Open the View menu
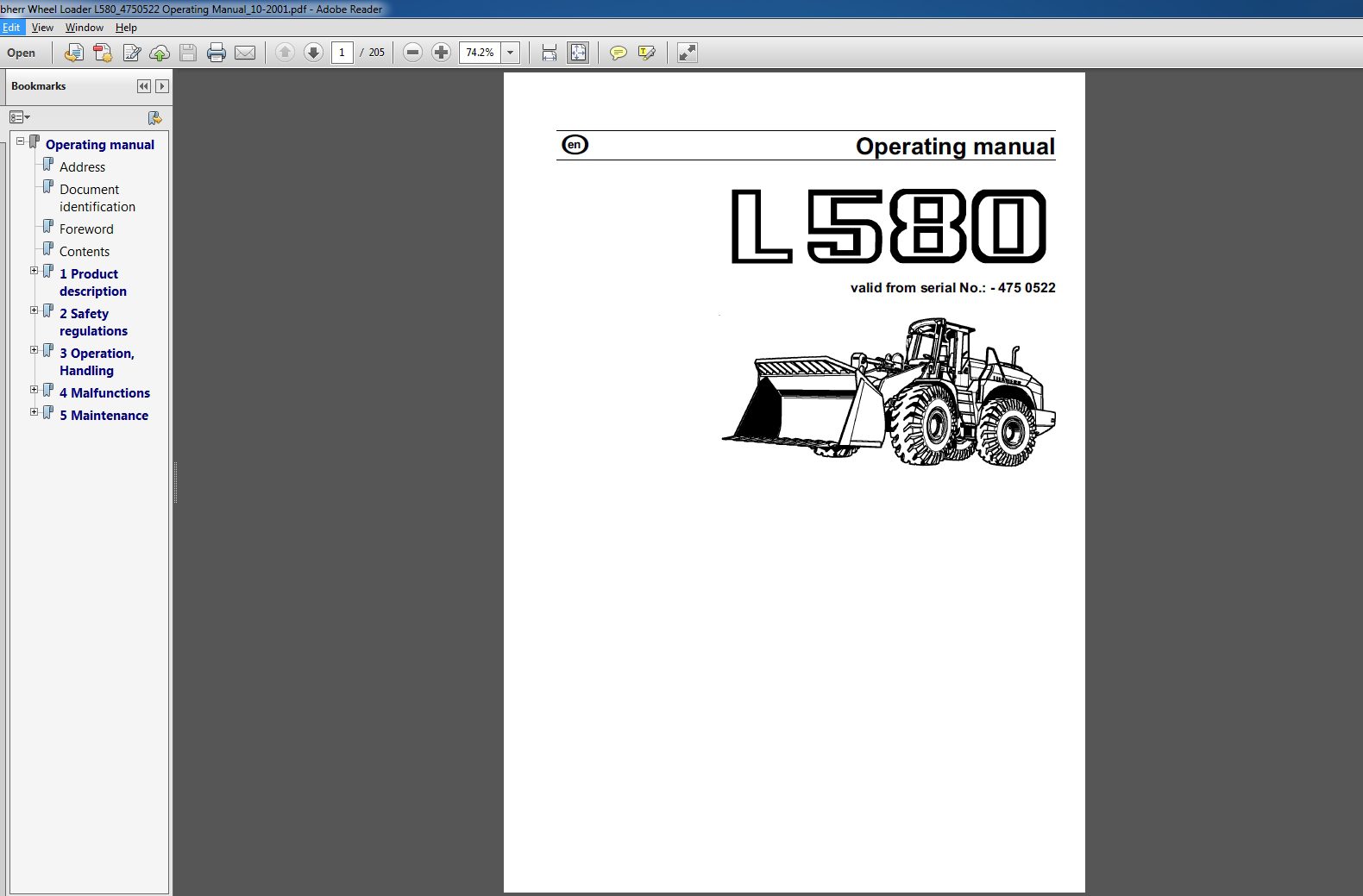The height and width of the screenshot is (896, 1363). [x=42, y=28]
